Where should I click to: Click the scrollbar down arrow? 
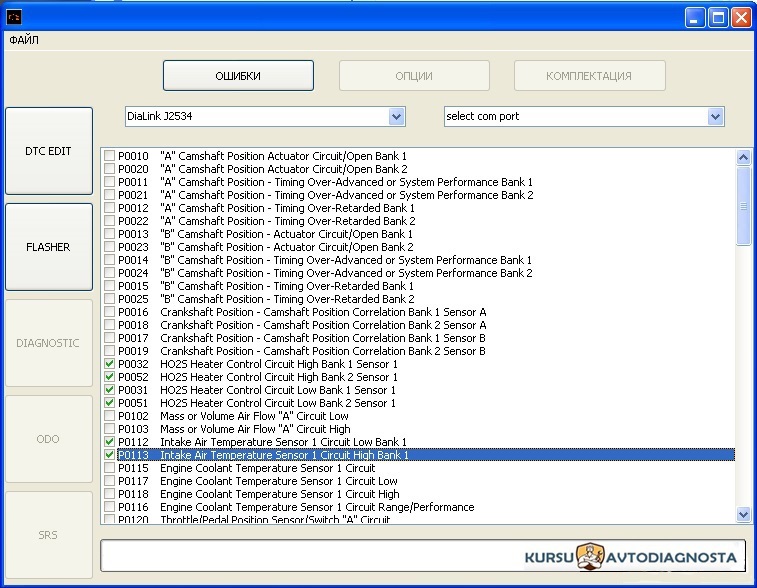[743, 515]
